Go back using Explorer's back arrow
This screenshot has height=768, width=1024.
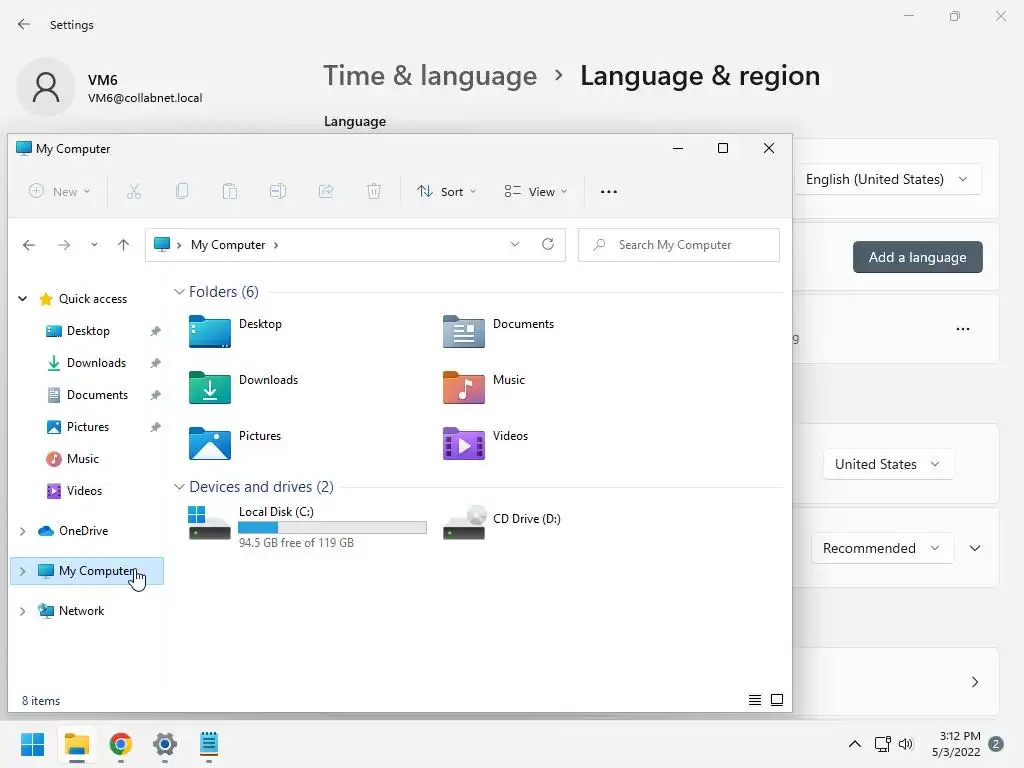click(x=29, y=245)
